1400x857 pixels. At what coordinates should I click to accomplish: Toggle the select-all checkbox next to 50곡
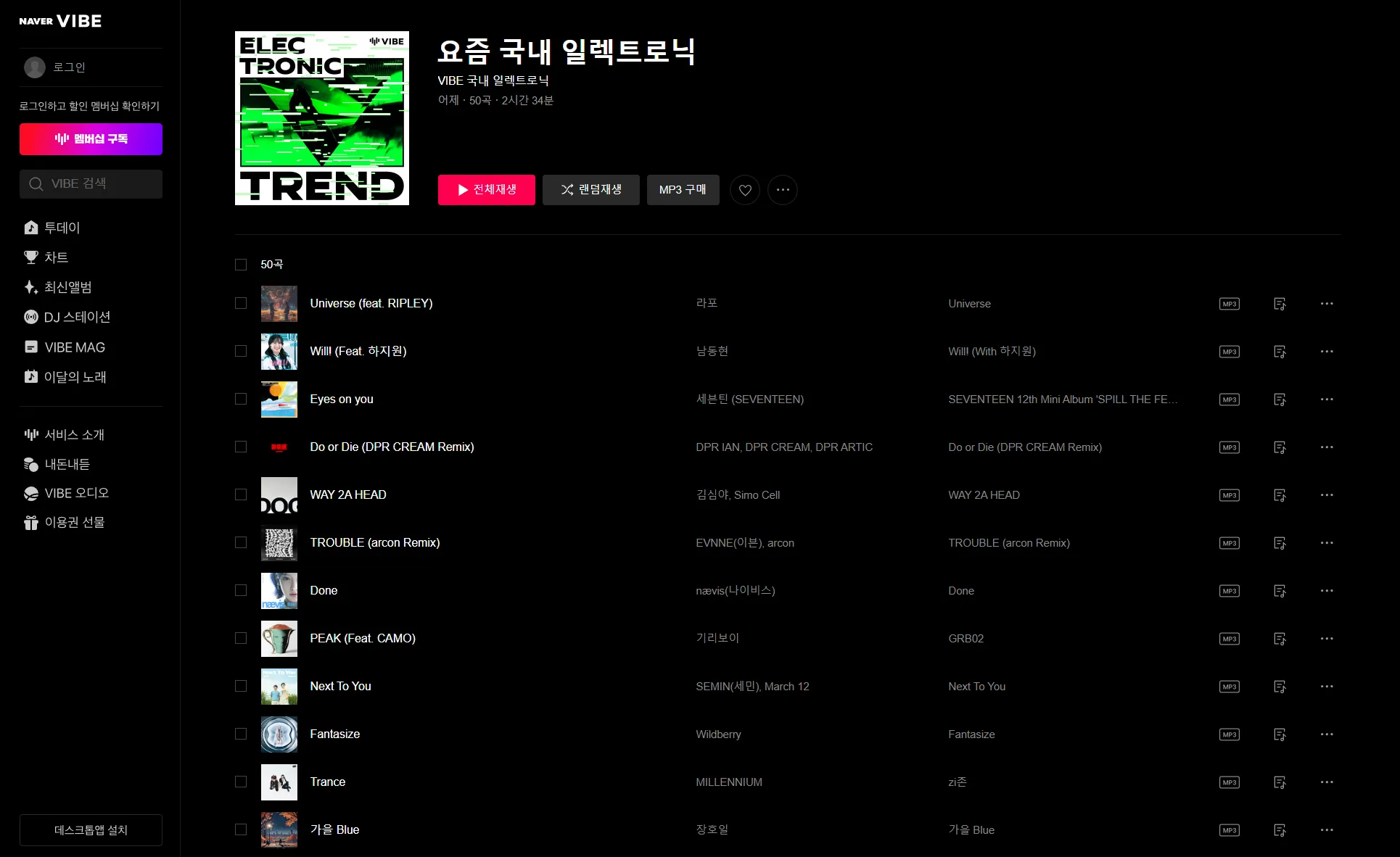[241, 265]
